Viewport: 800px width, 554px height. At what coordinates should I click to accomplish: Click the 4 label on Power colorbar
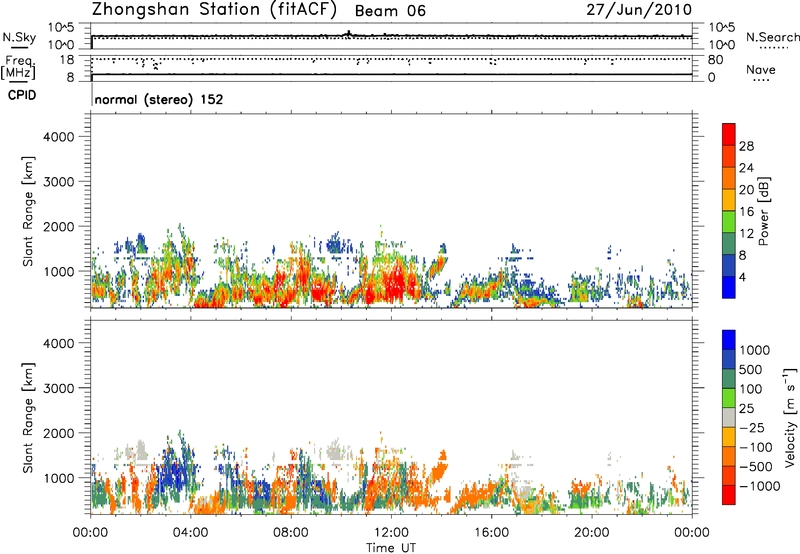click(743, 278)
